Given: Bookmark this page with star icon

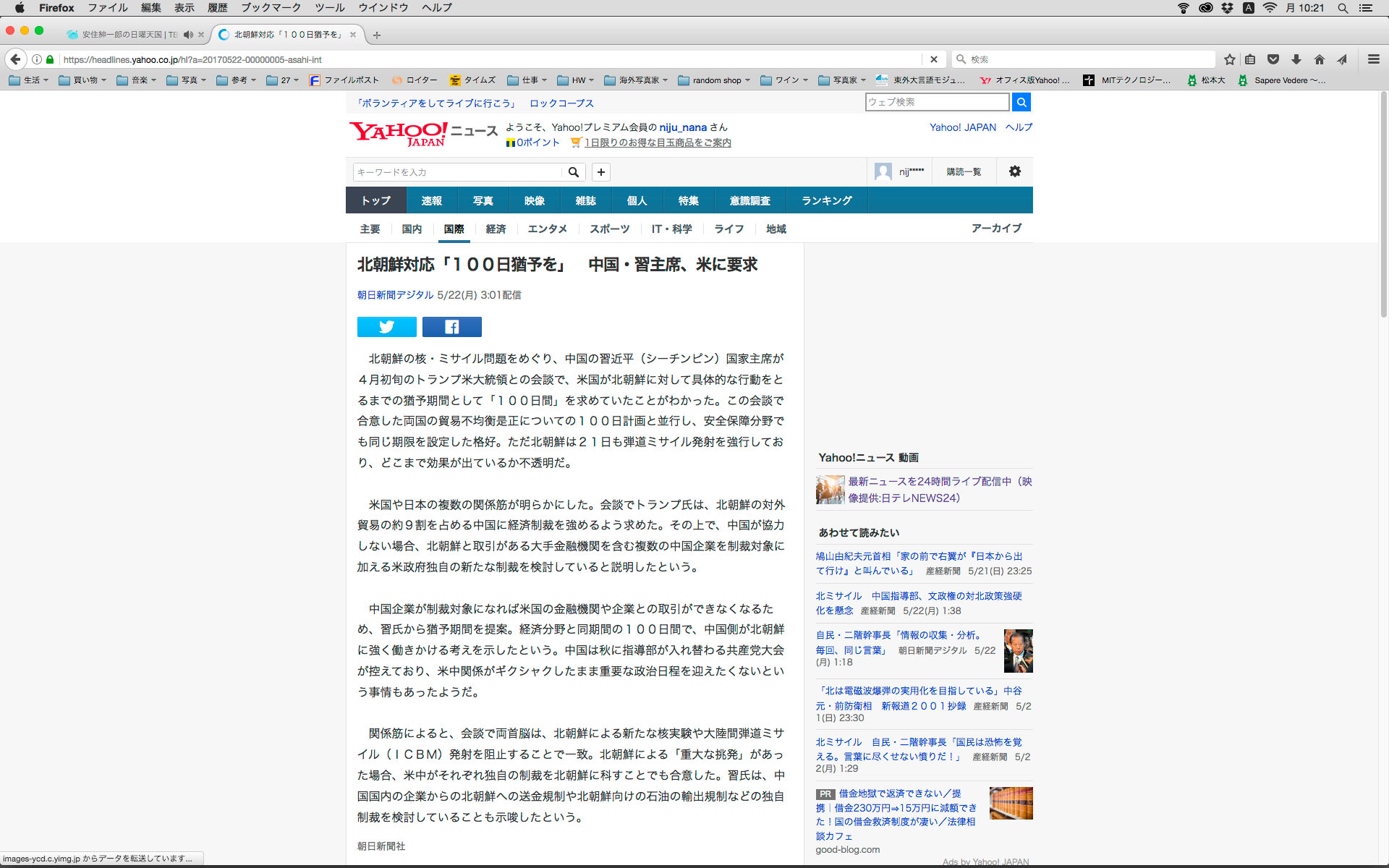Looking at the screenshot, I should click(1229, 59).
